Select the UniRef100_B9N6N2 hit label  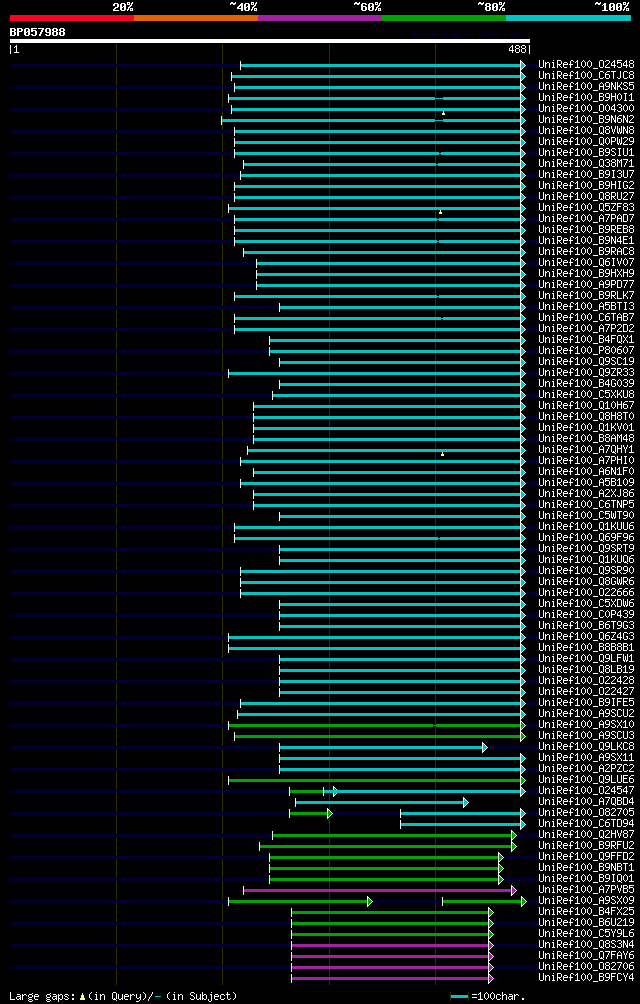click(586, 120)
